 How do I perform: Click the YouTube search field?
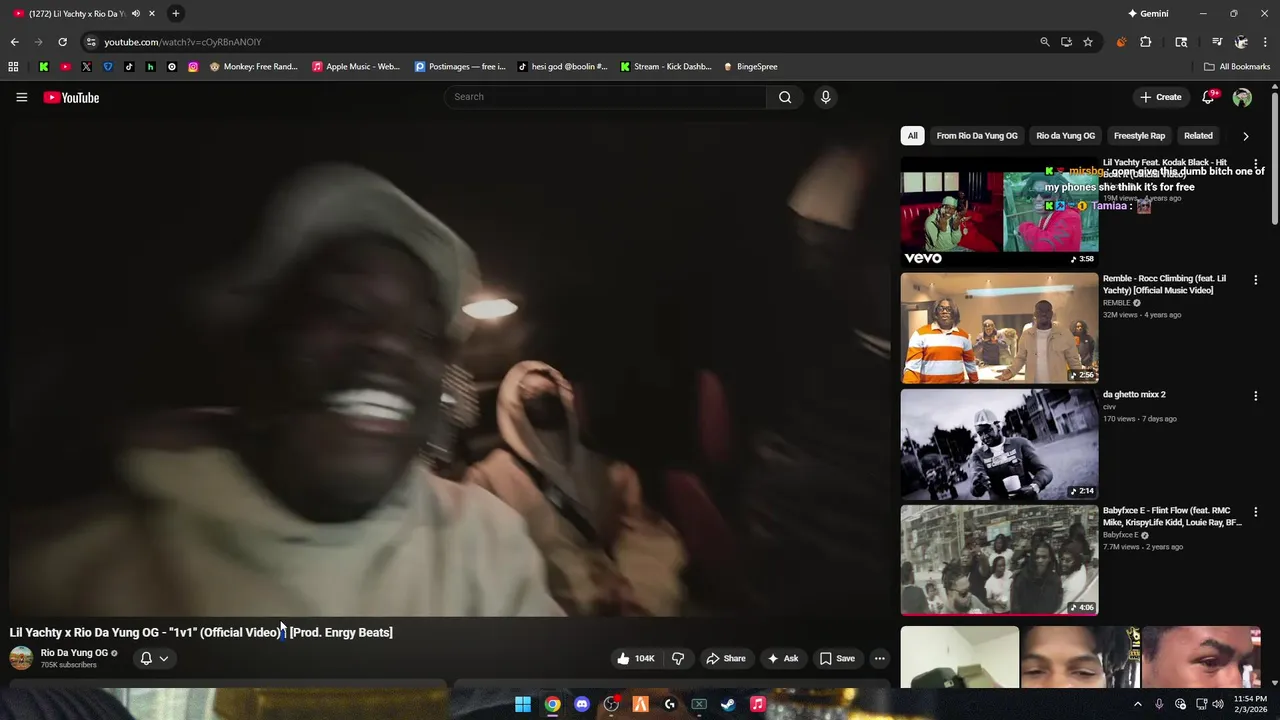606,97
